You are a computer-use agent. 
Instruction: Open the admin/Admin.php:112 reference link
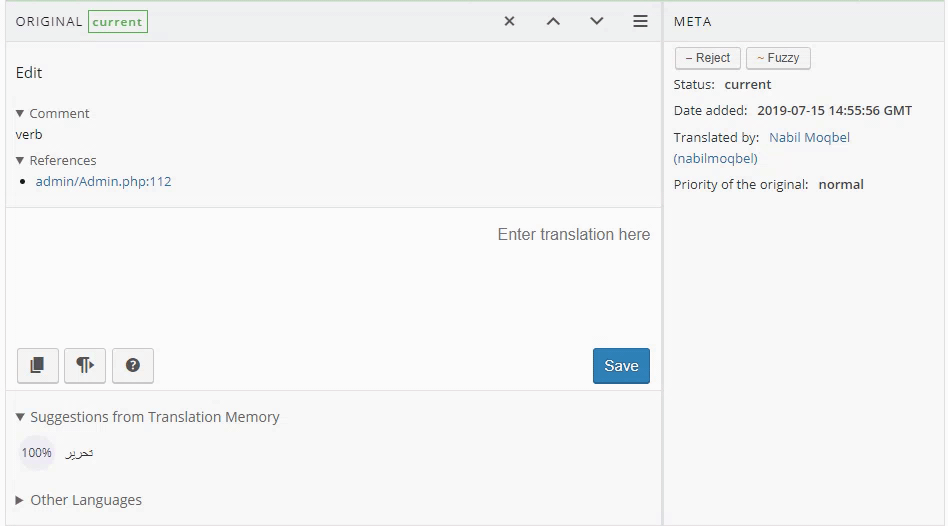[103, 181]
